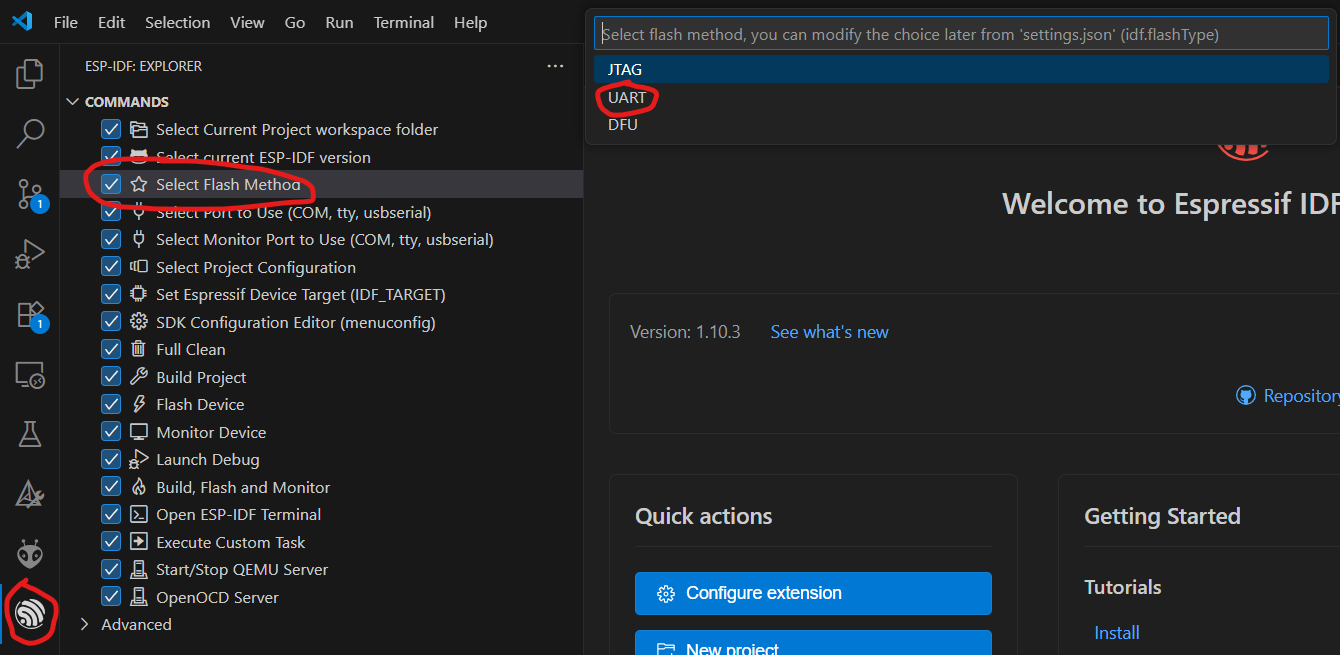Open the Go menu
1340x655 pixels.
295,22
